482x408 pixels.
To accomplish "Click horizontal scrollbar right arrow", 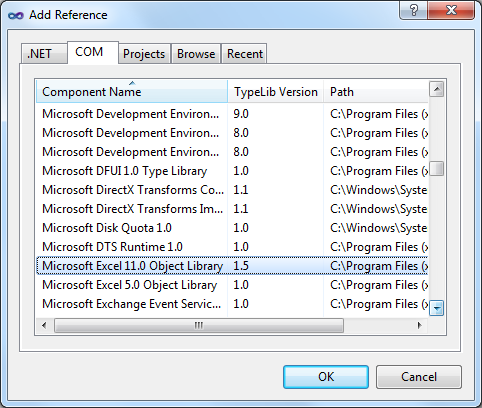I will (420, 325).
